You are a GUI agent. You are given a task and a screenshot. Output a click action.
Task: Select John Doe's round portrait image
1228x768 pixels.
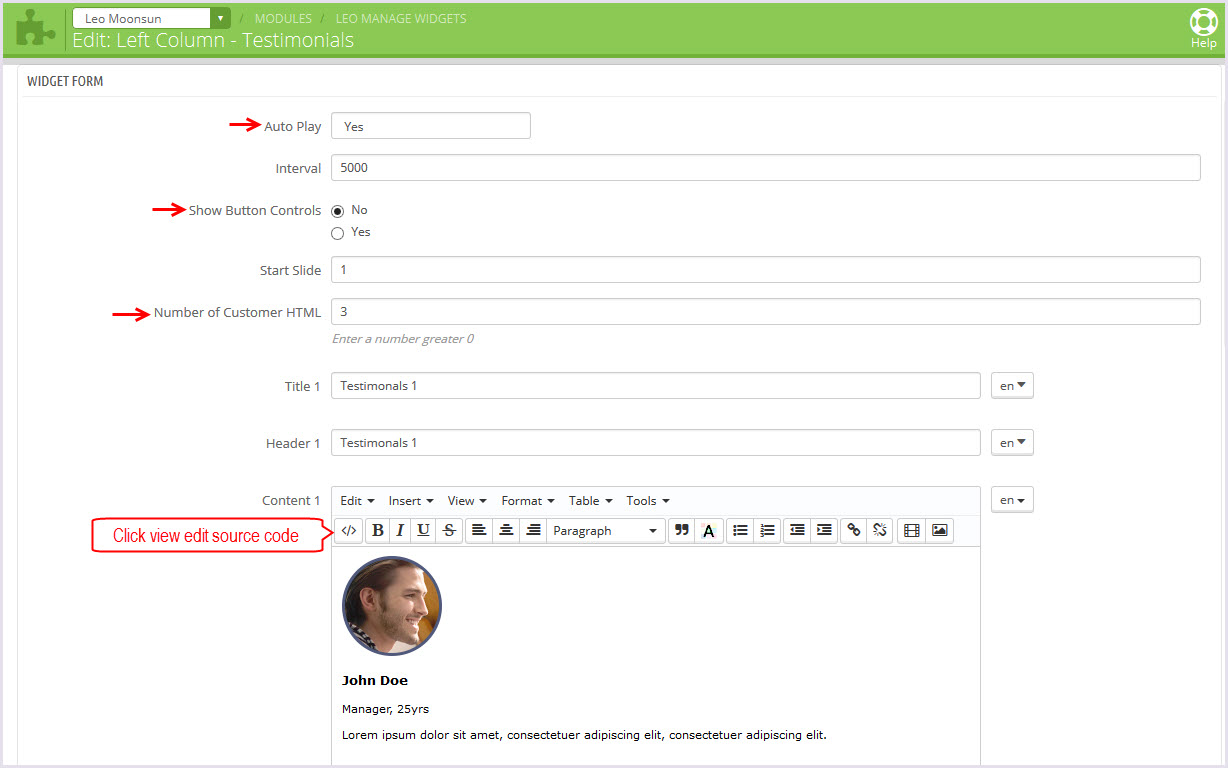392,606
